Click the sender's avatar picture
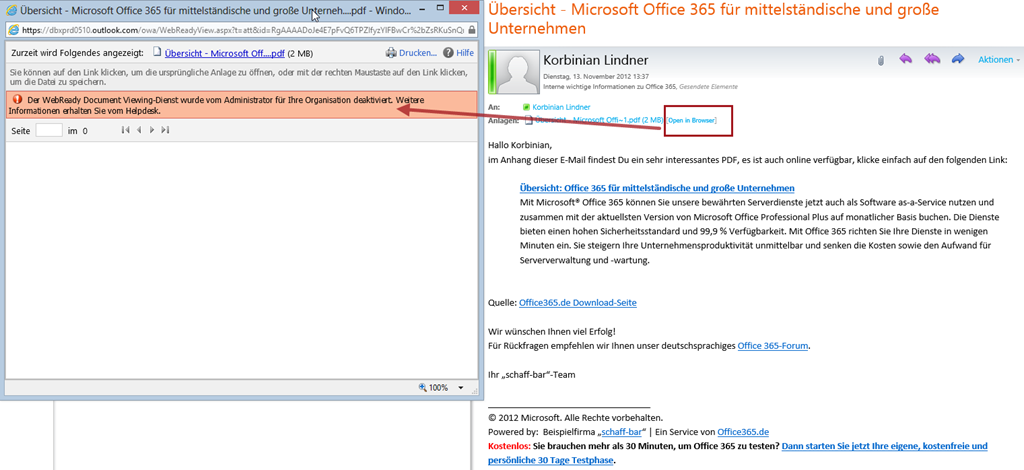The height and width of the screenshot is (470, 1024). (x=517, y=71)
